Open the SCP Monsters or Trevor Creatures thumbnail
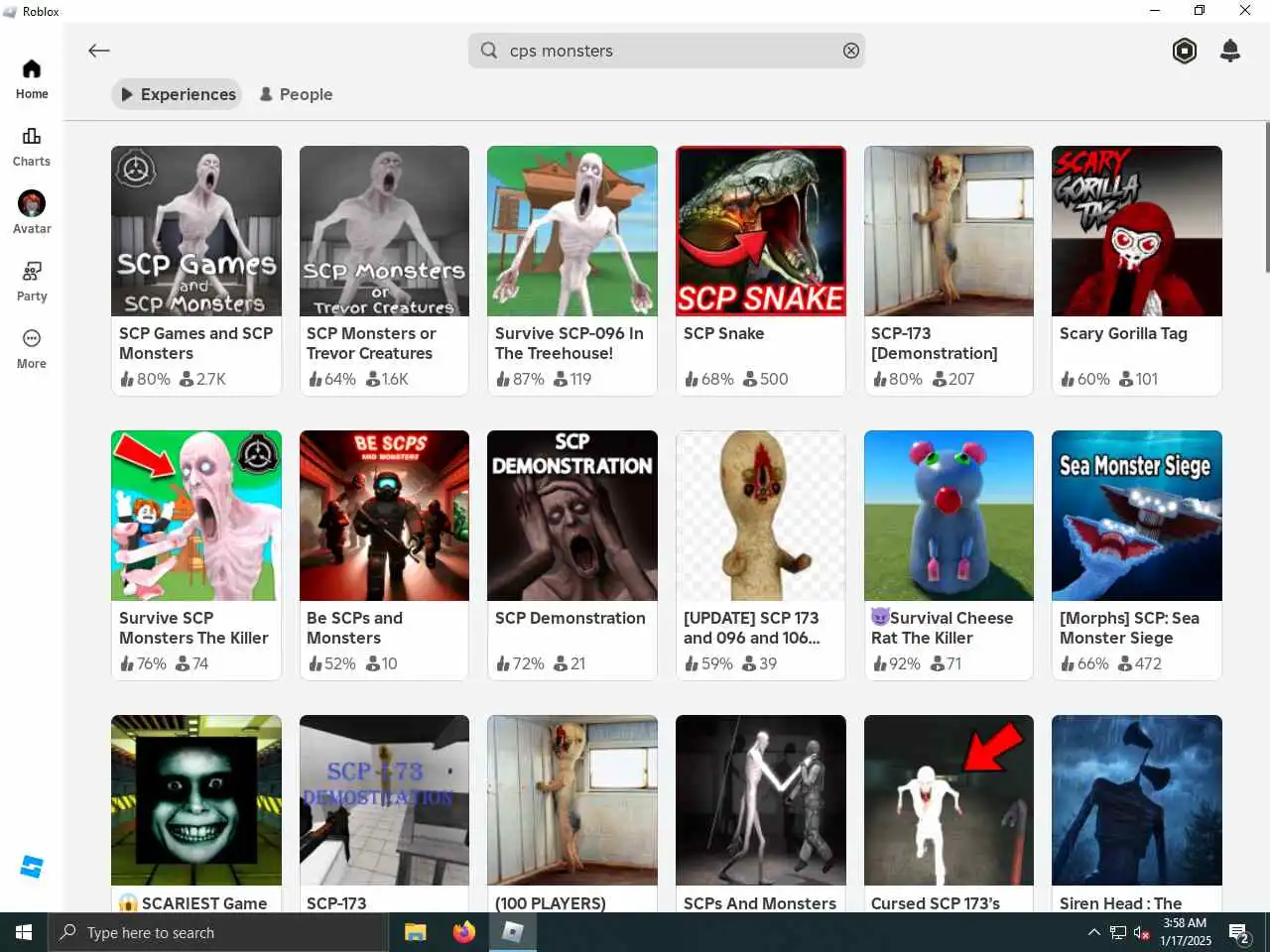Viewport: 1270px width, 952px height. pyautogui.click(x=384, y=231)
